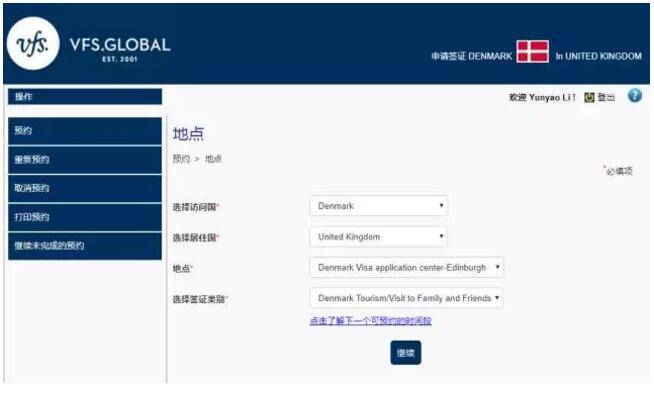
Task: Click the Denmark flag icon
Action: [532, 54]
